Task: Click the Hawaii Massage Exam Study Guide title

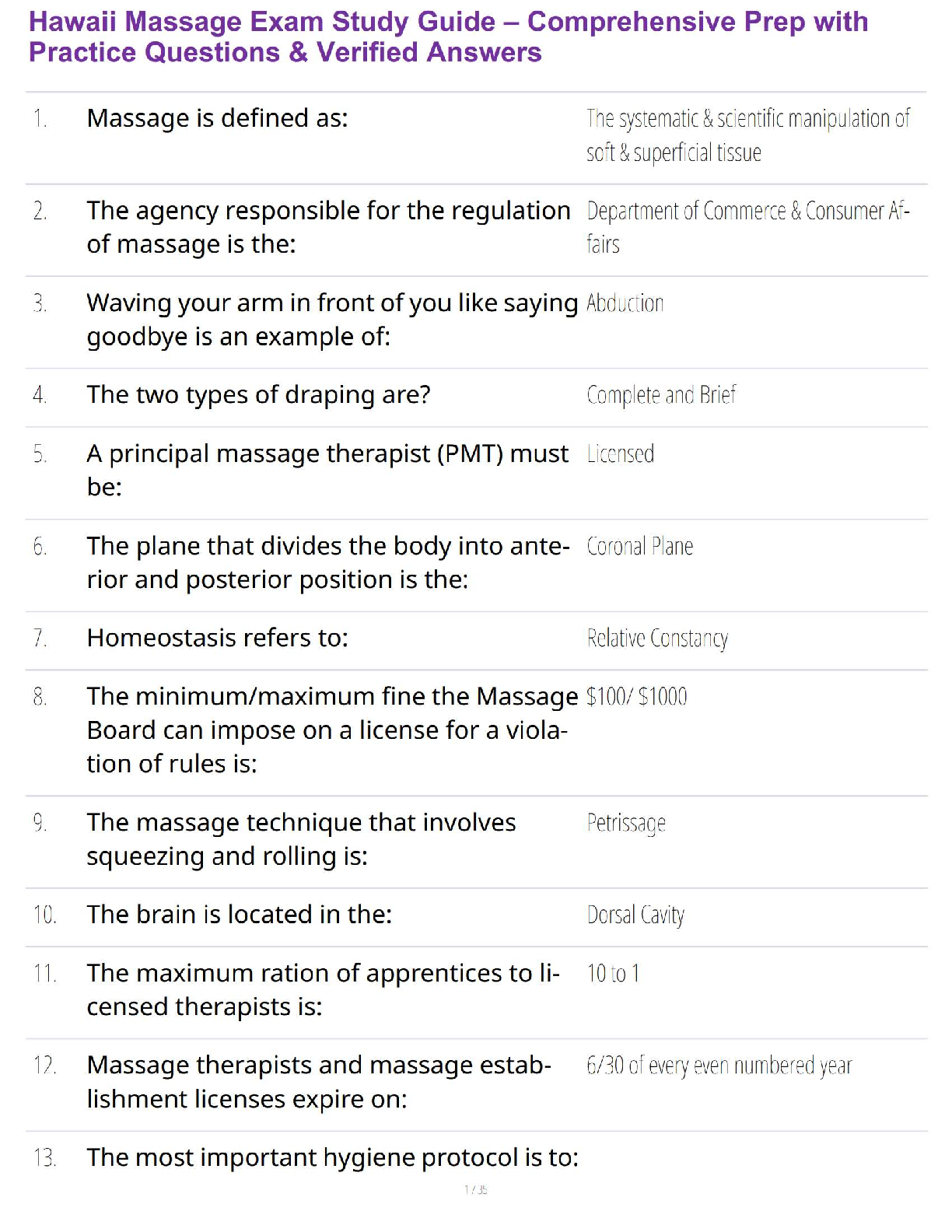Action: [447, 37]
